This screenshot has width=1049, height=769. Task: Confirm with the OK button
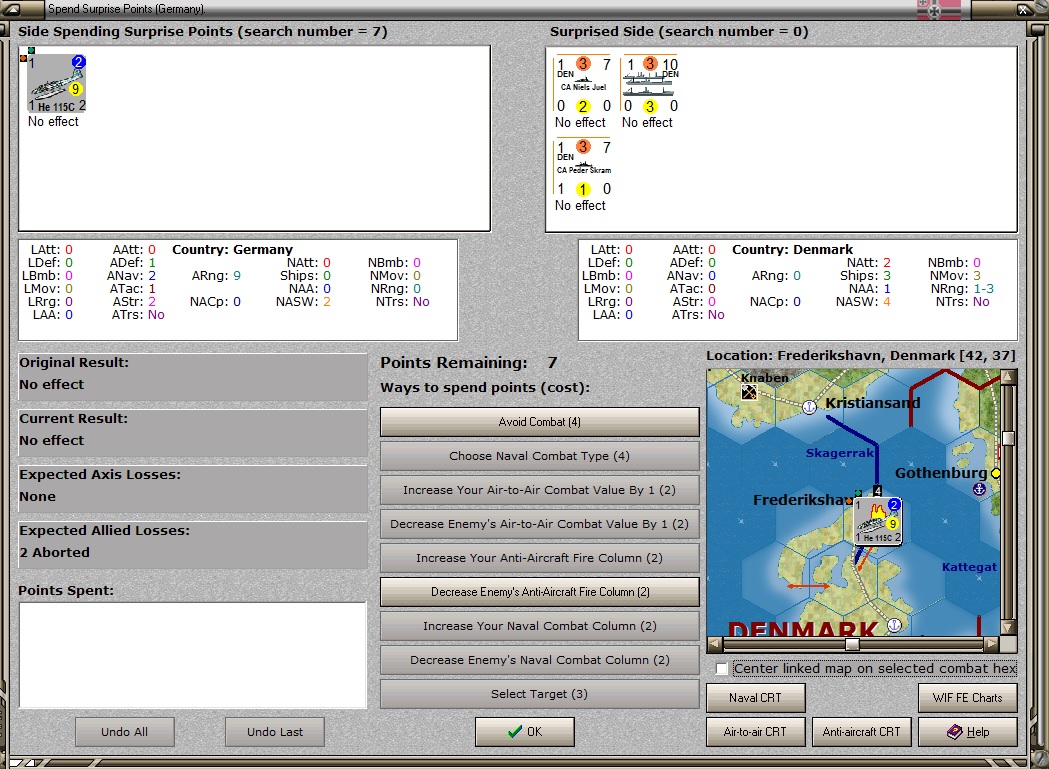coord(524,732)
